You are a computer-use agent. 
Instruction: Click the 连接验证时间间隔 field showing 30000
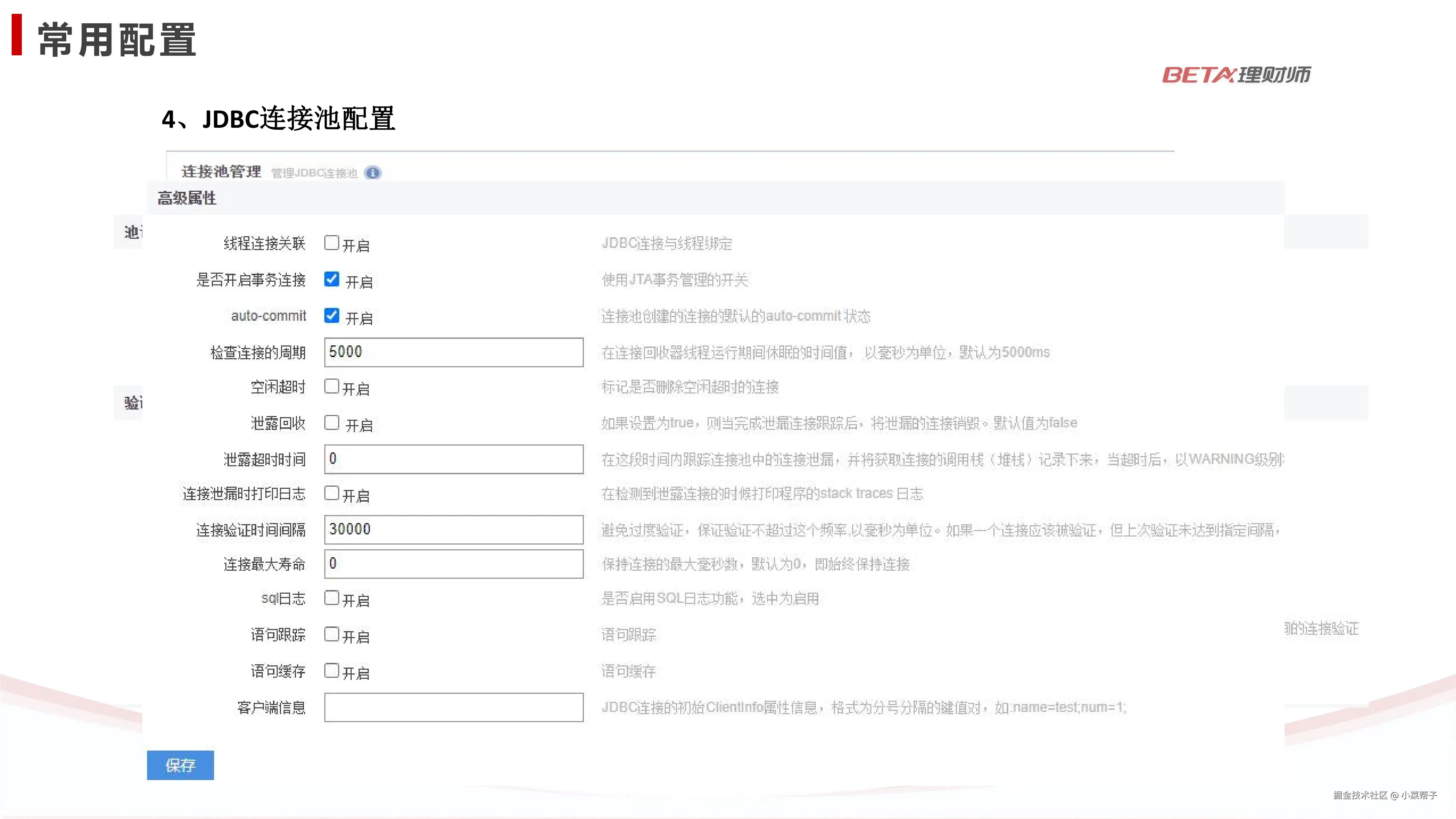(x=453, y=530)
